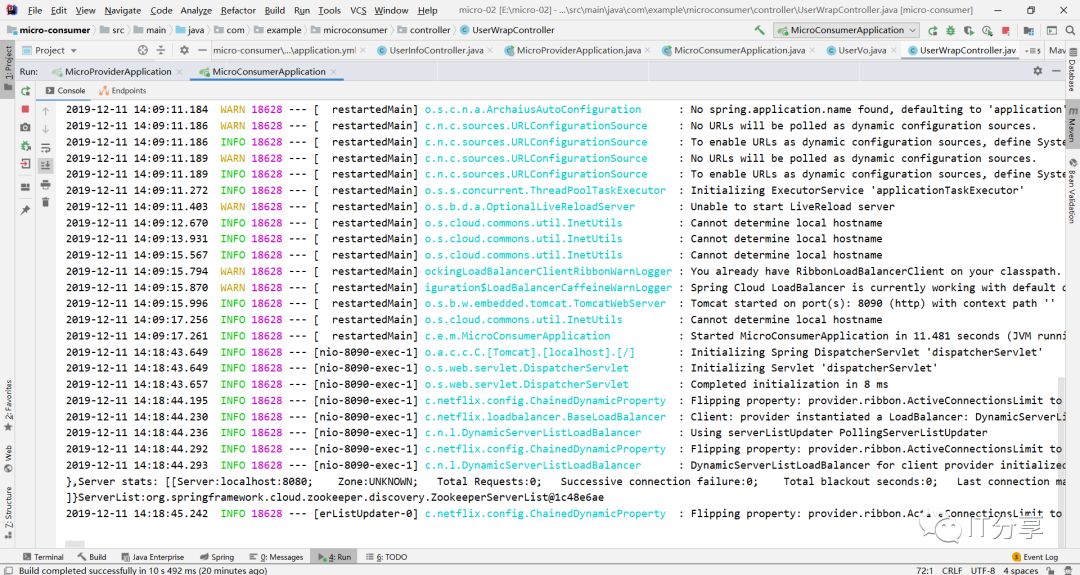Open Run panel settings gear
Image resolution: width=1080 pixels, height=575 pixels.
pos(1037,71)
